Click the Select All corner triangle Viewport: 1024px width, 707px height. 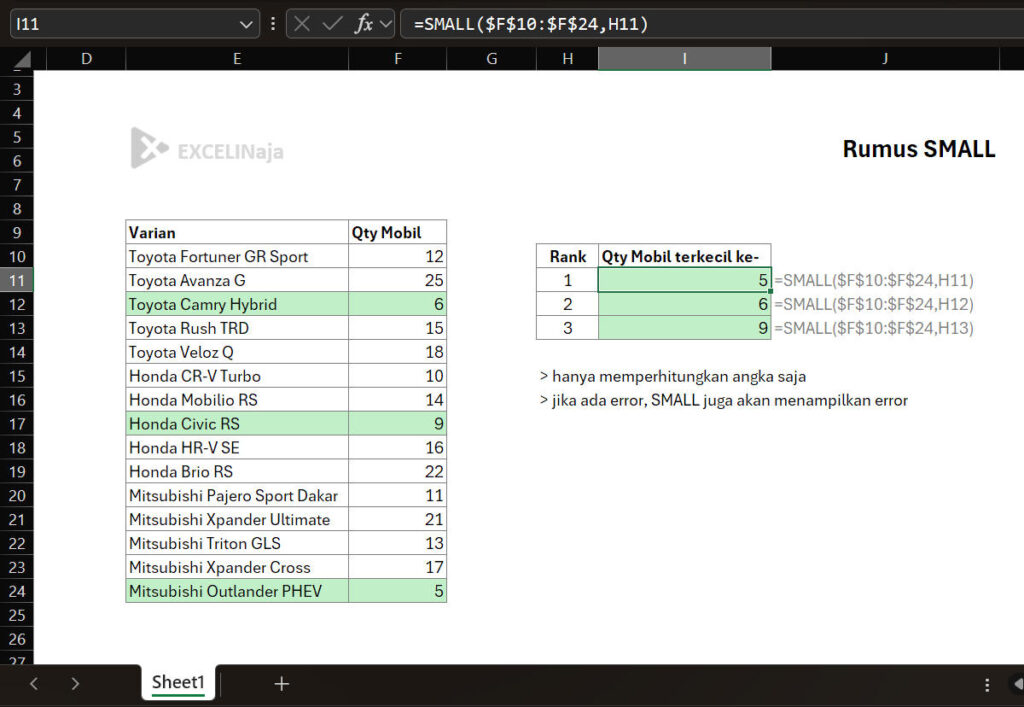click(x=22, y=59)
